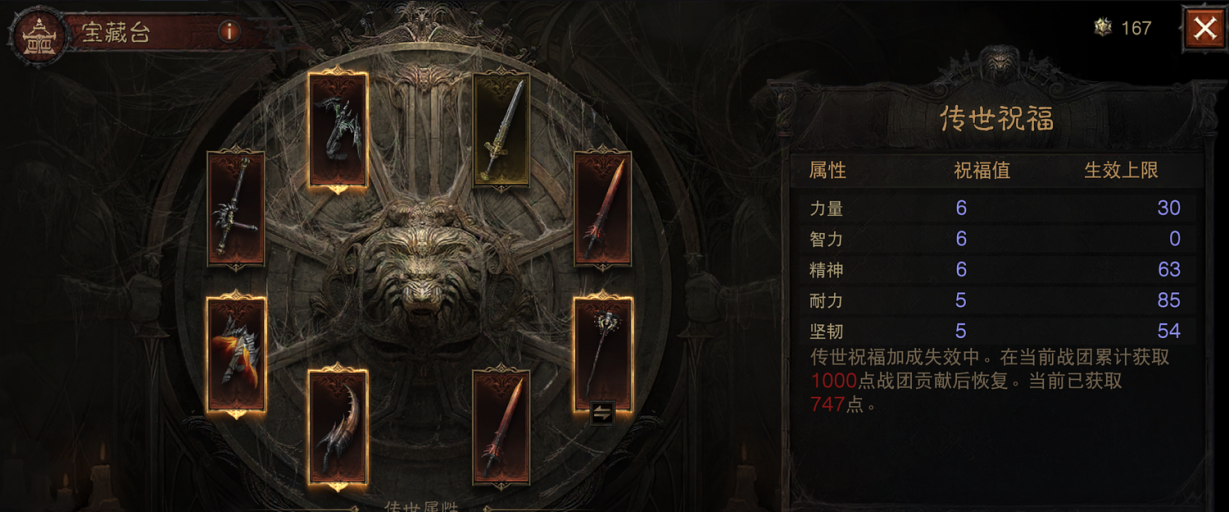
Task: Close the treasure panel with the X button
Action: 1204,29
